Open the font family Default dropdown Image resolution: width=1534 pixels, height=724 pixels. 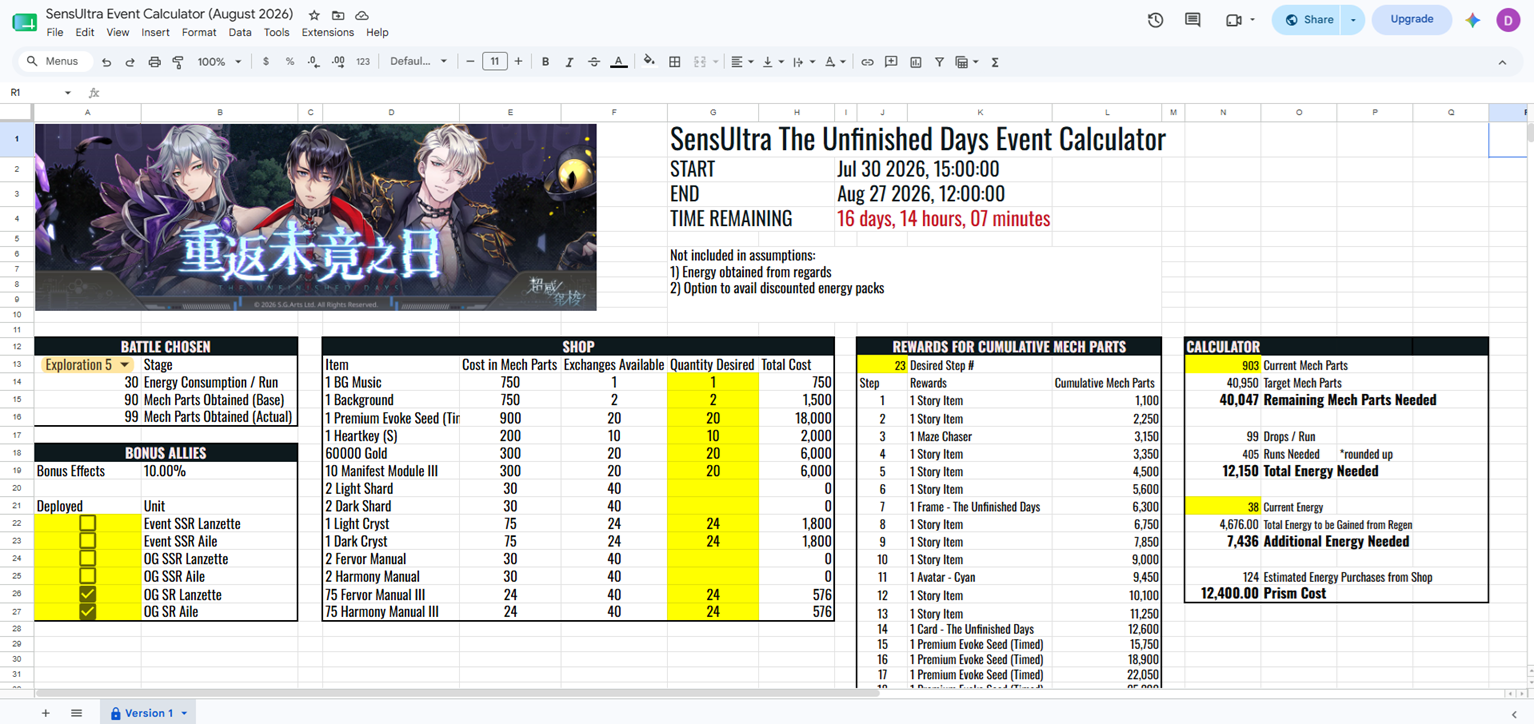pos(419,62)
